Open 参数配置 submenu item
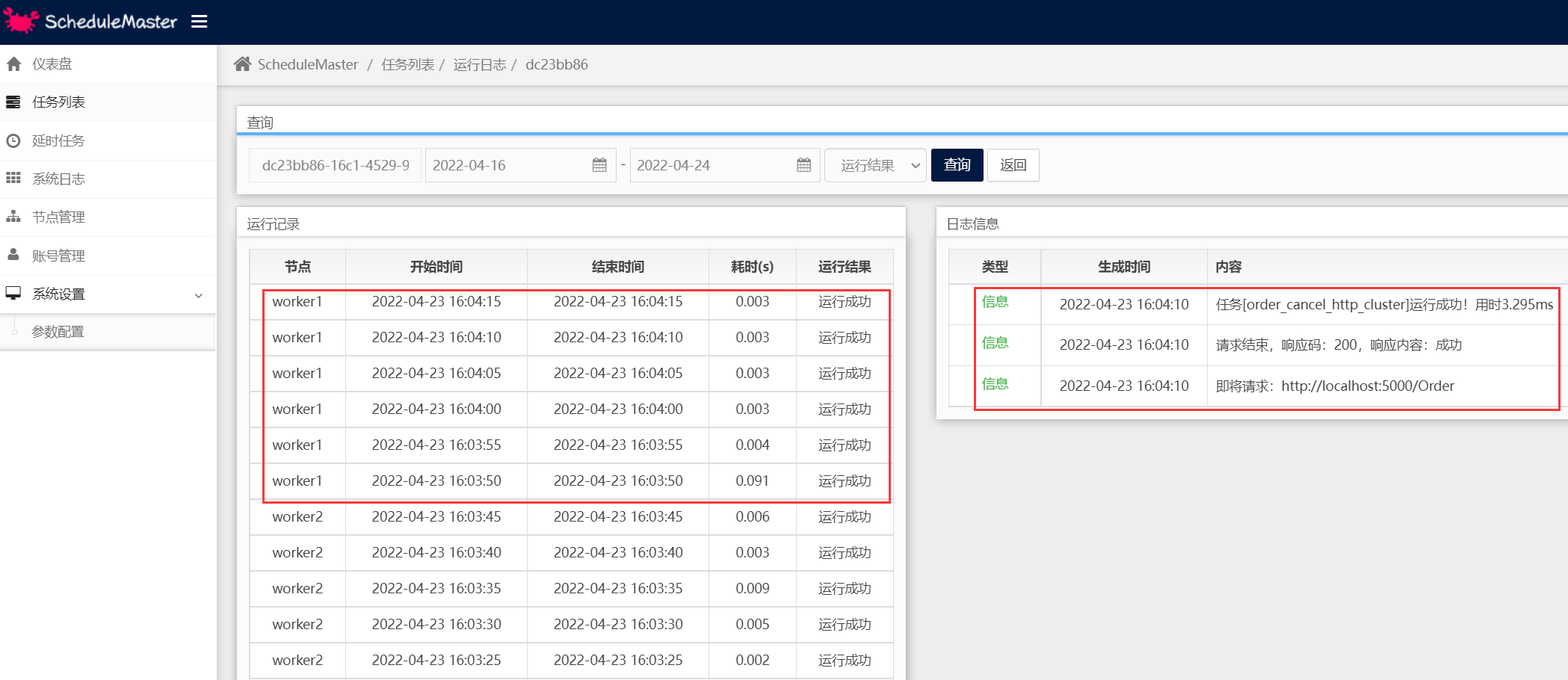This screenshot has height=680, width=1568. click(108, 332)
